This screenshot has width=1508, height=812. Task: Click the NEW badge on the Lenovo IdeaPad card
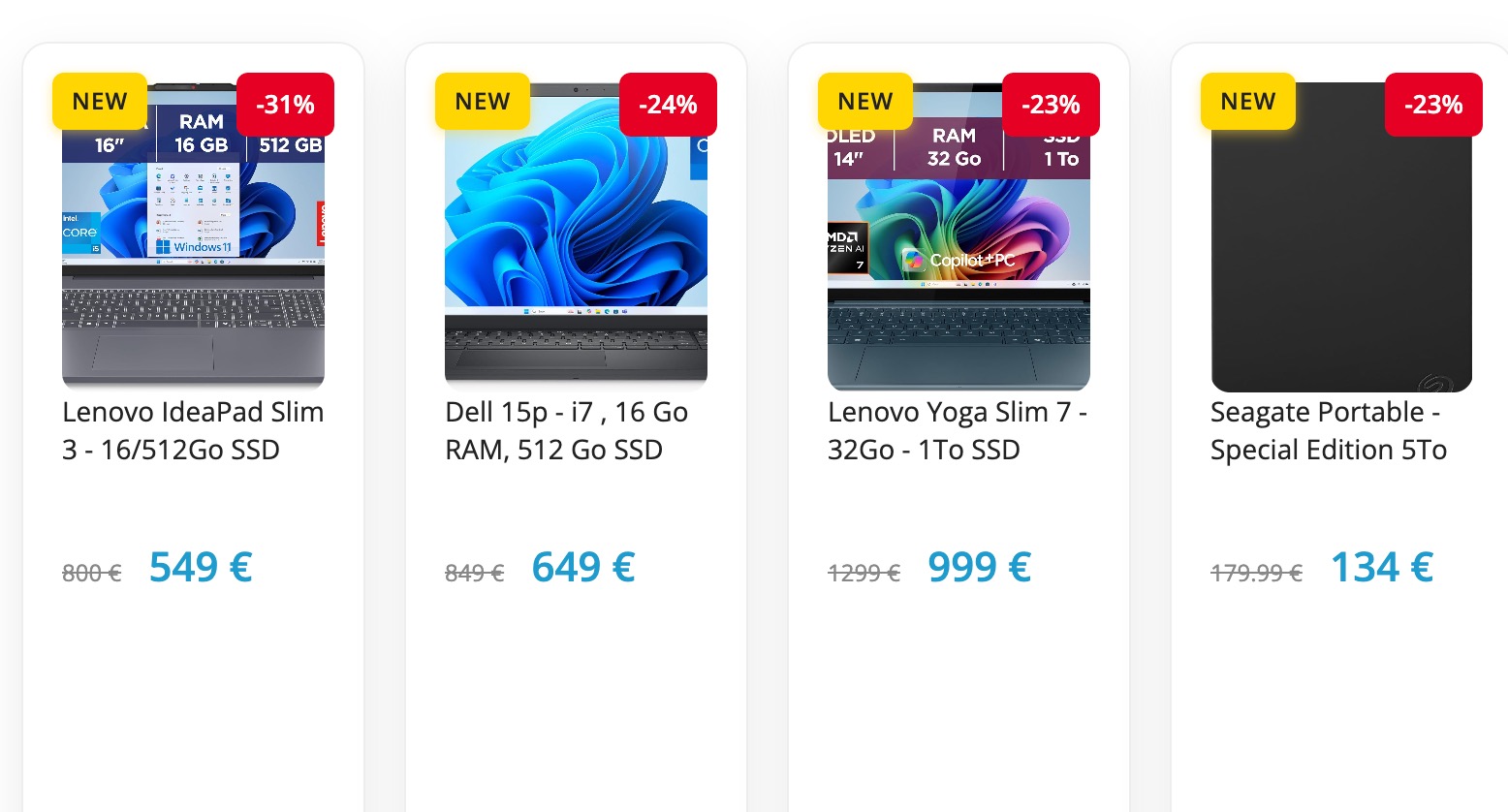pyautogui.click(x=100, y=102)
